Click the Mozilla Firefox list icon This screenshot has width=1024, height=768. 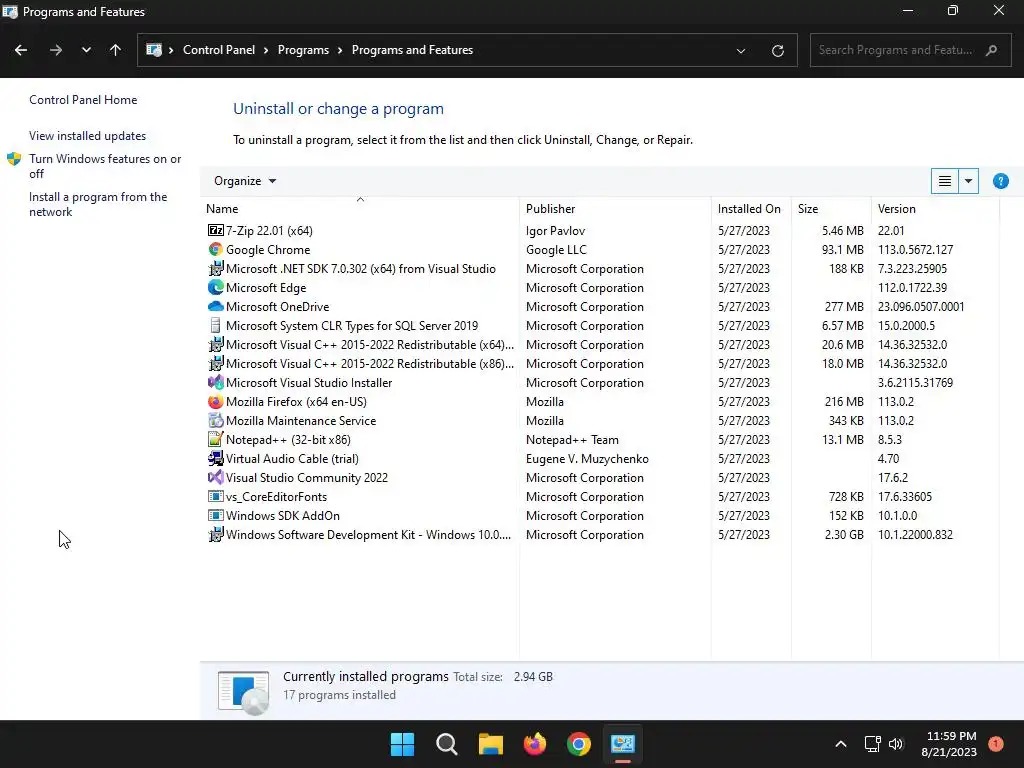coord(216,402)
